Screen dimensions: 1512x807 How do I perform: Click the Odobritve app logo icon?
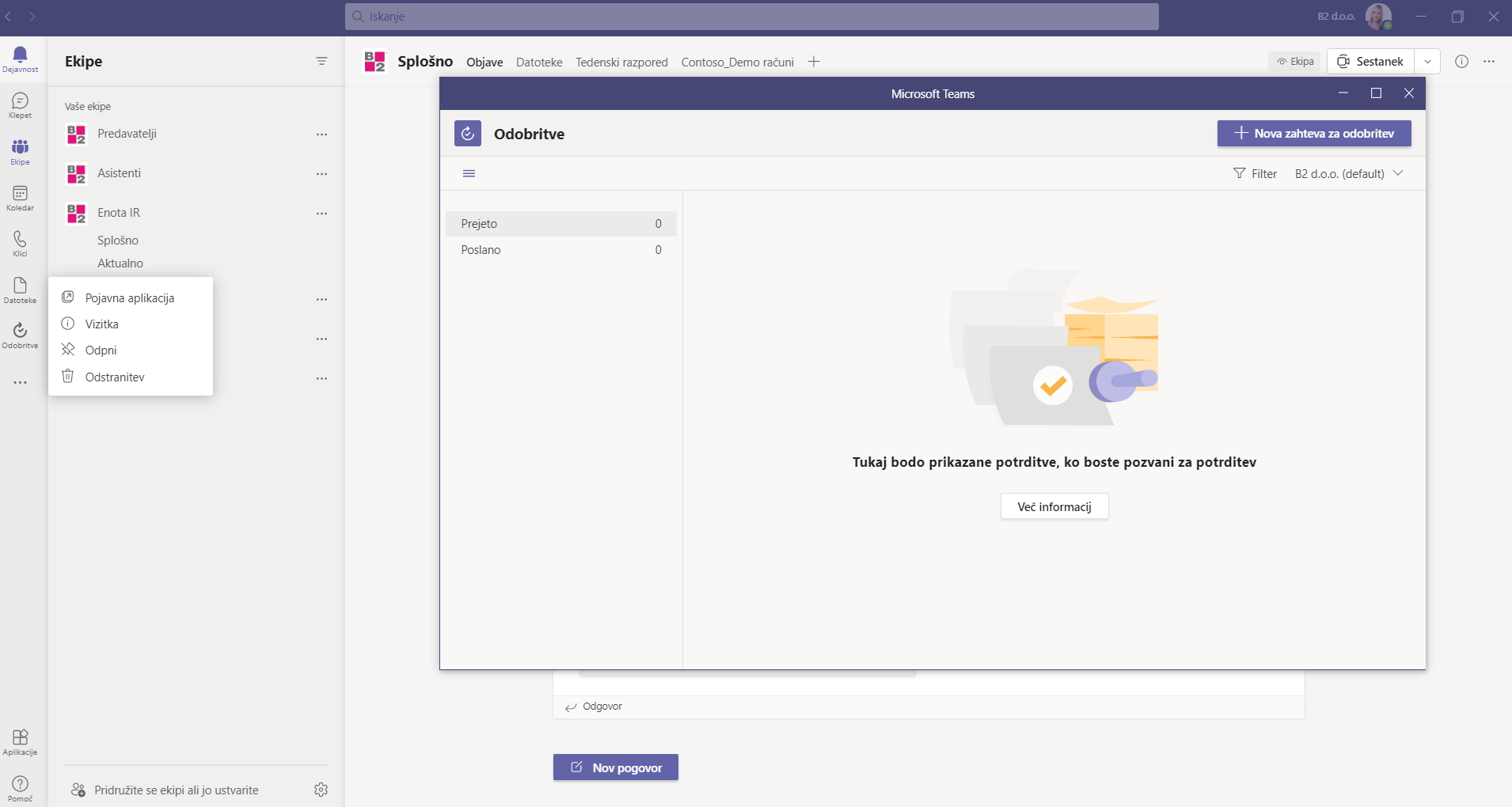(x=468, y=134)
